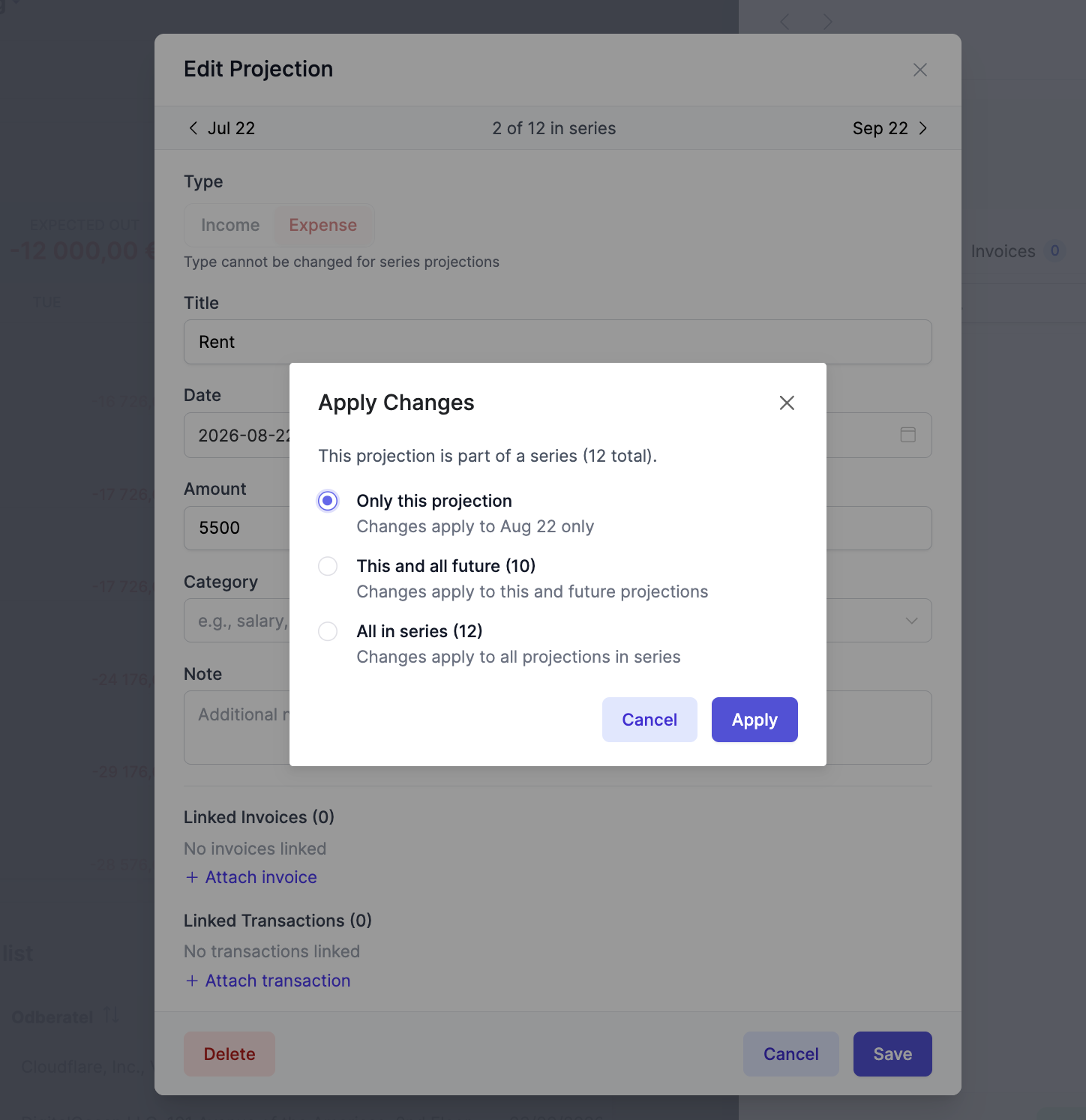1086x1120 pixels.
Task: Navigate to the Sep 22 projection via right chevron
Action: click(923, 128)
